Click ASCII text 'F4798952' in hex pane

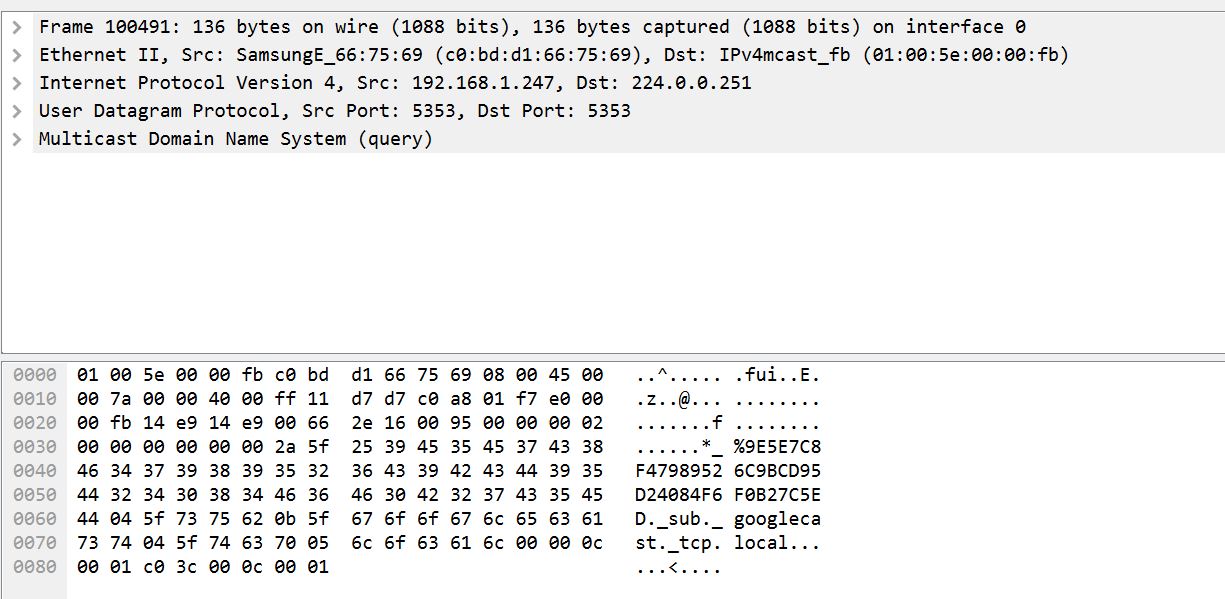[x=679, y=471]
